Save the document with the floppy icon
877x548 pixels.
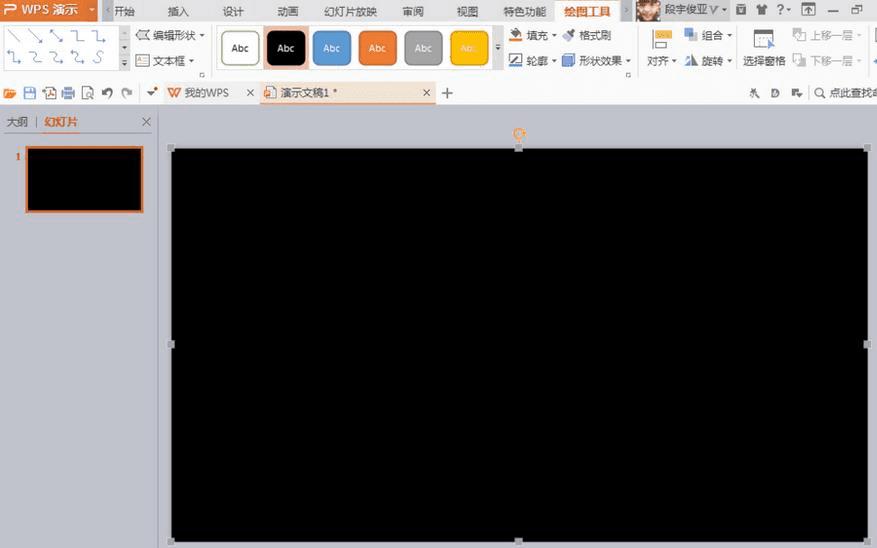click(30, 93)
